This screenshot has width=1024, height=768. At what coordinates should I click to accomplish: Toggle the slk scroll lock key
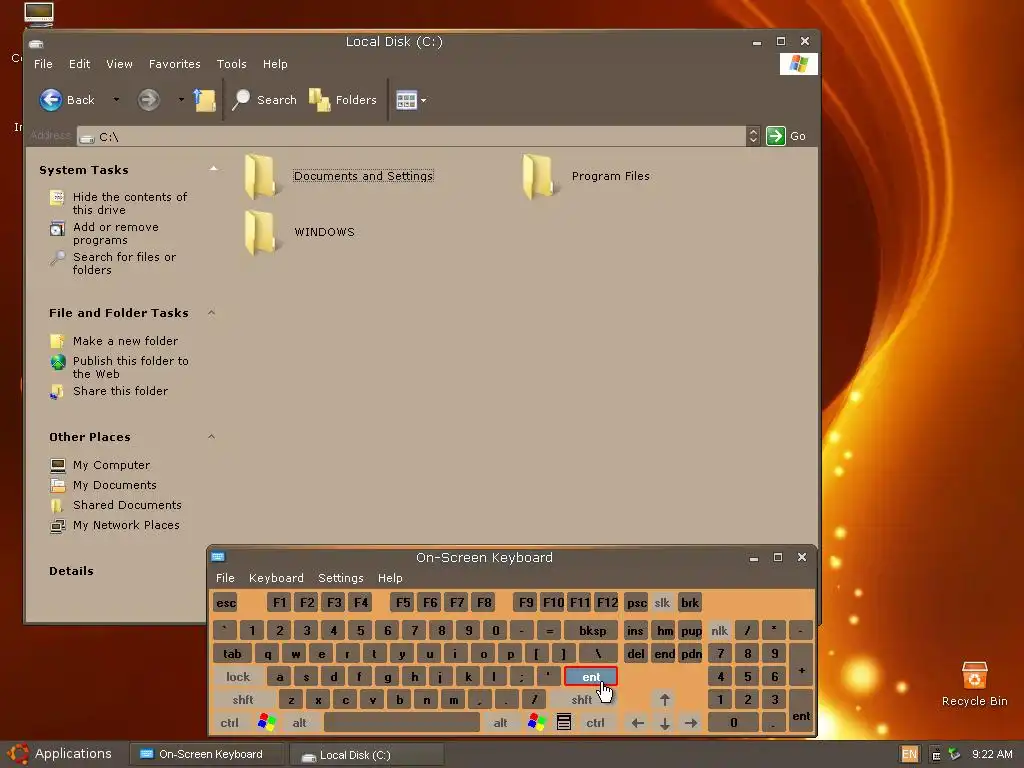point(662,603)
